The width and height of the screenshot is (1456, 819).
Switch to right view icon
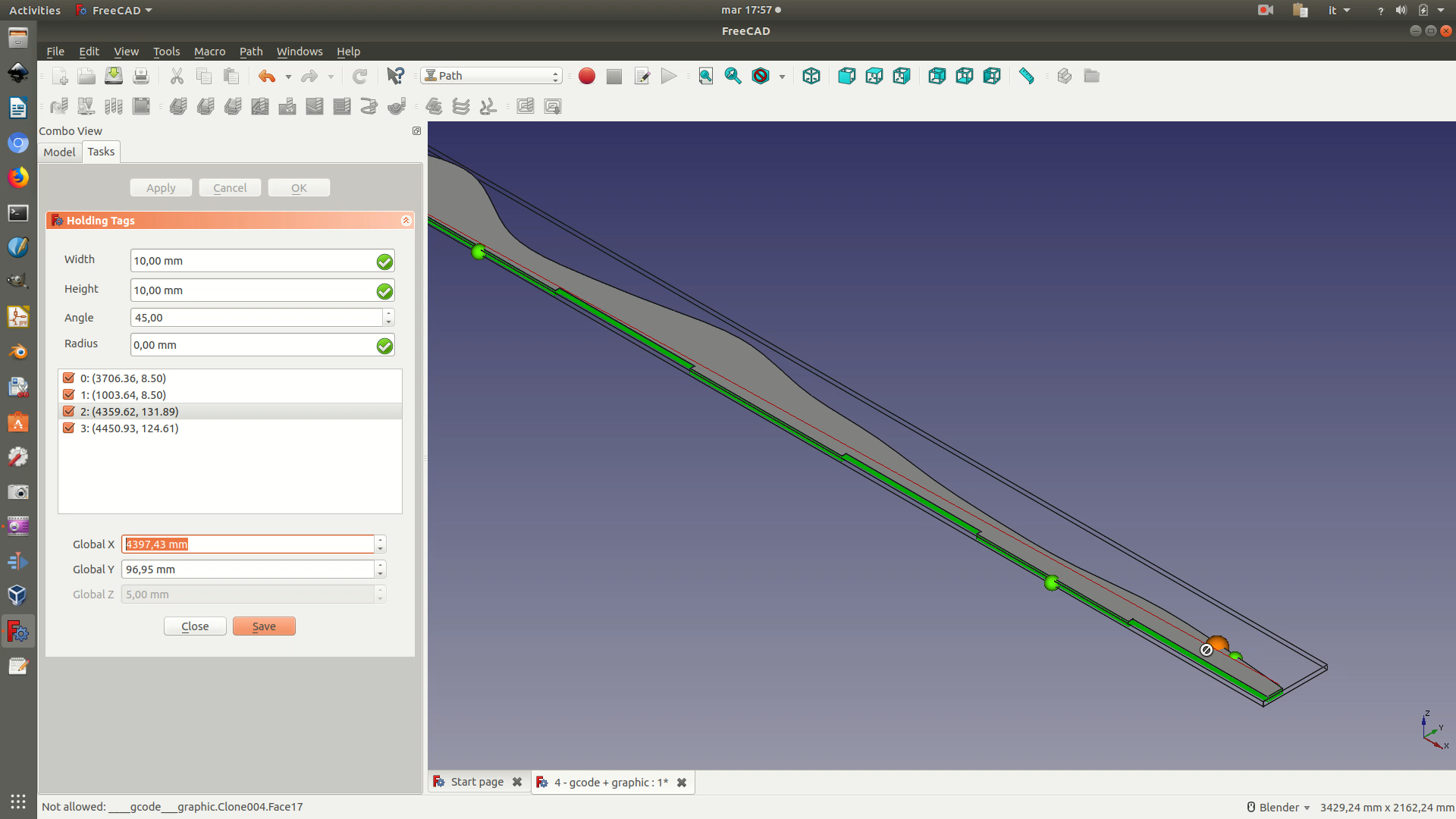pos(901,76)
